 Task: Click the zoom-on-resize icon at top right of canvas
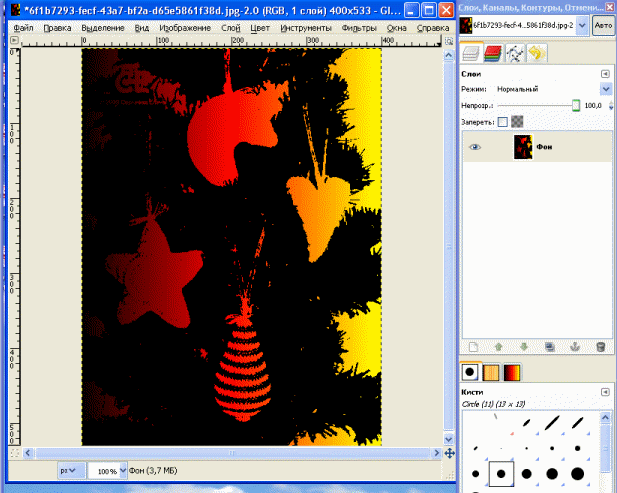(449, 41)
